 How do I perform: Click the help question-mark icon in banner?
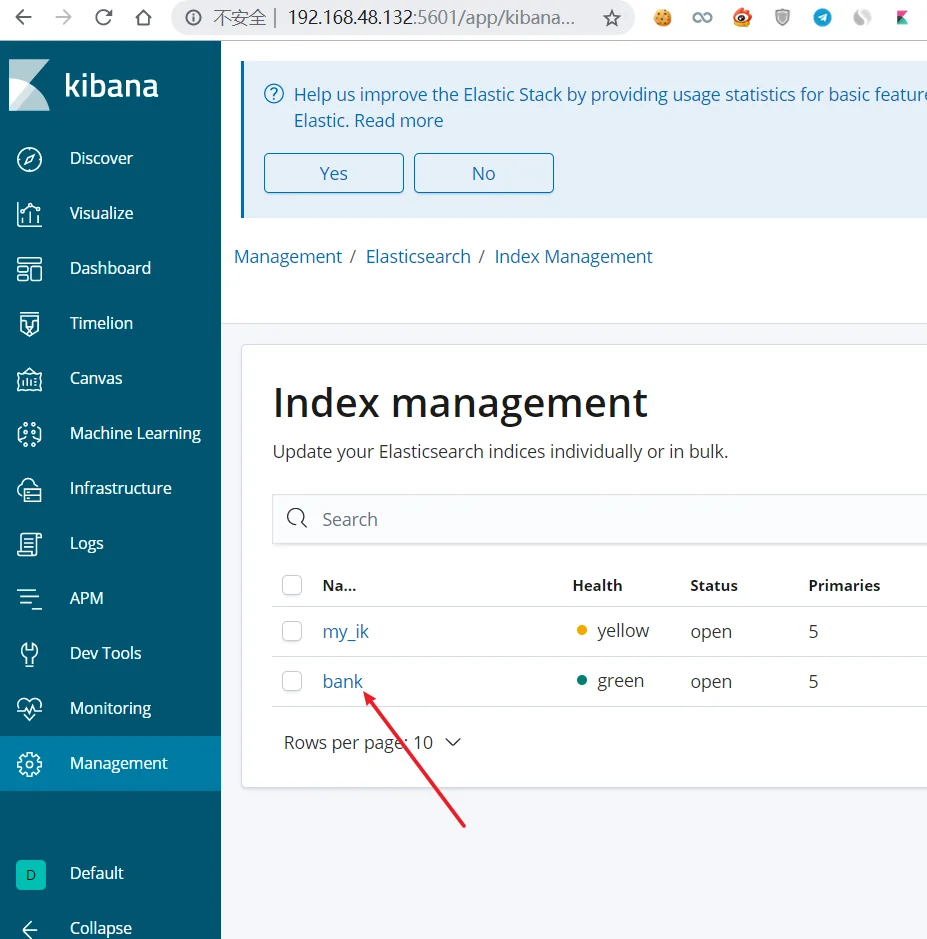(x=274, y=94)
